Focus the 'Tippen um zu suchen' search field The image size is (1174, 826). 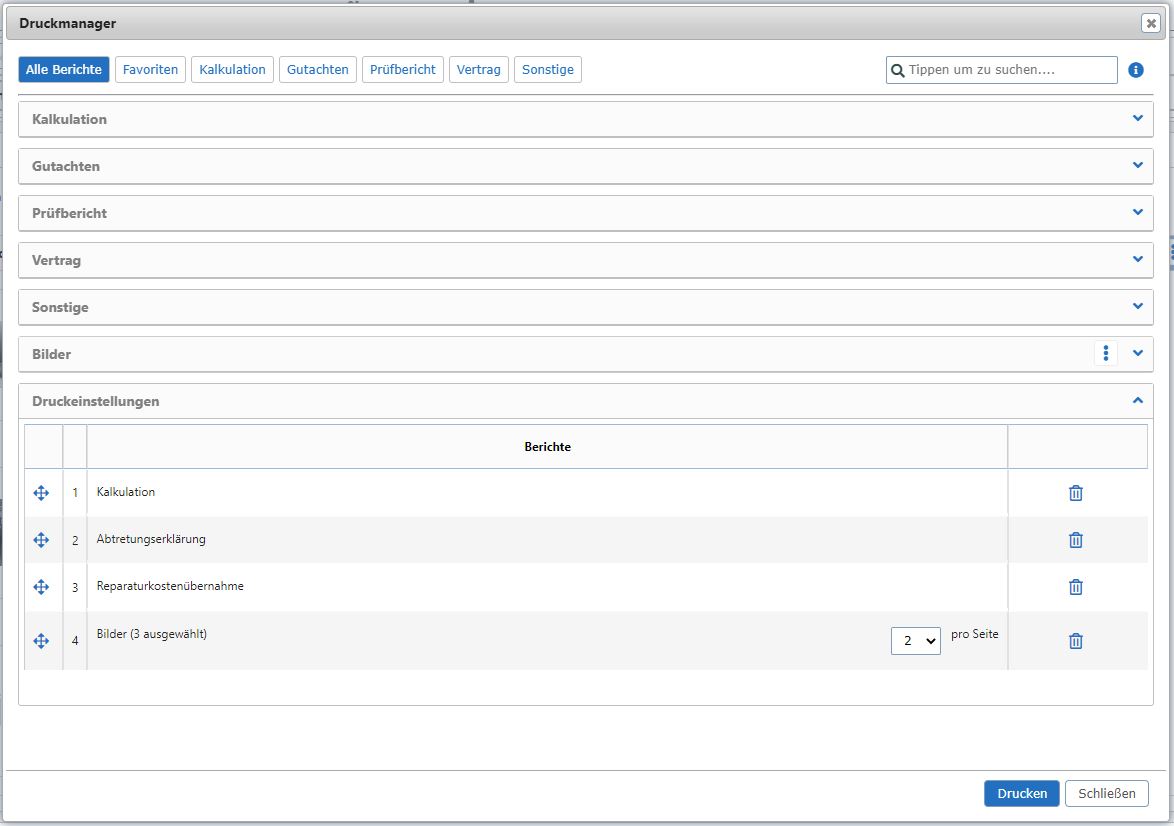pos(1001,70)
